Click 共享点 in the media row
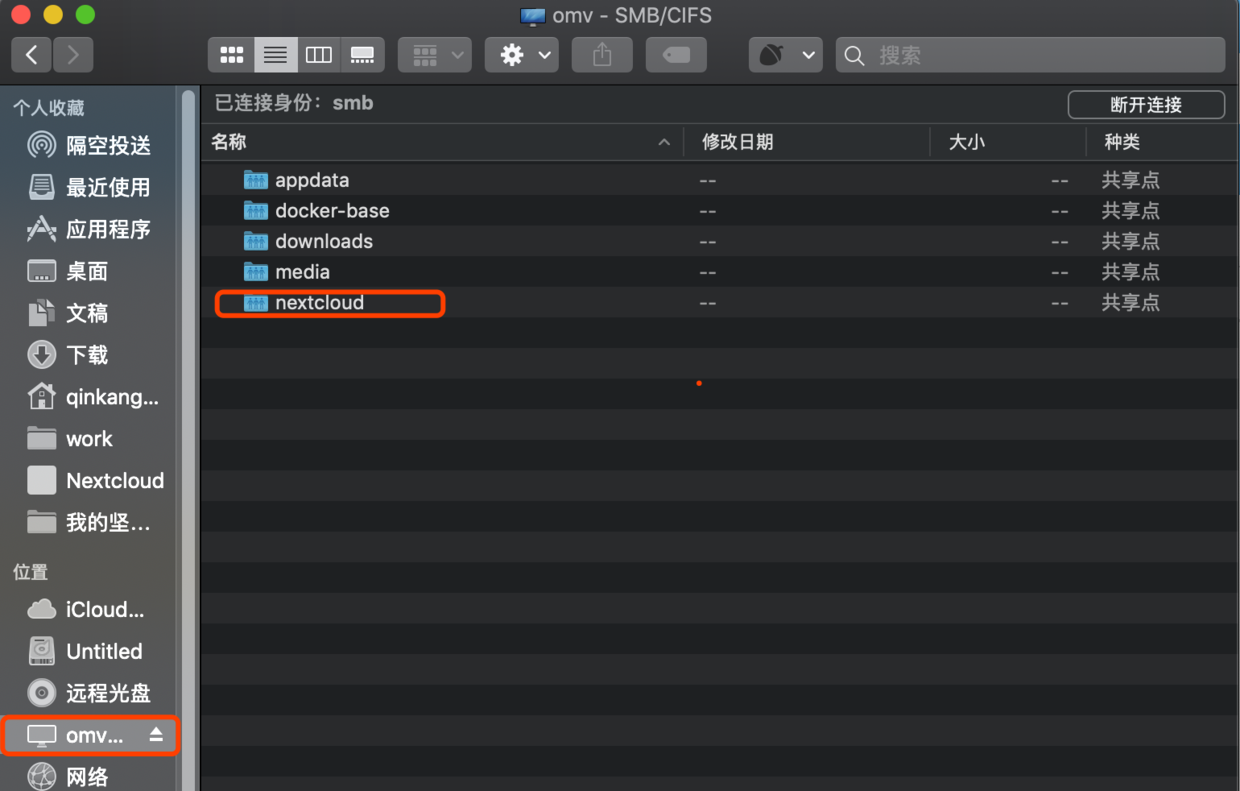The image size is (1240, 791). point(1131,272)
